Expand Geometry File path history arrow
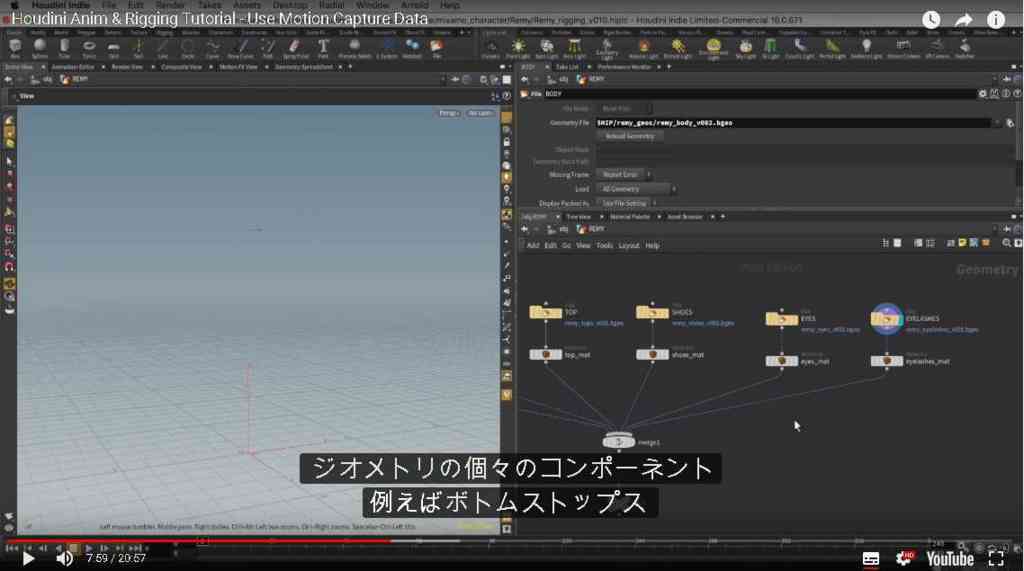The image size is (1024, 571). 997,123
